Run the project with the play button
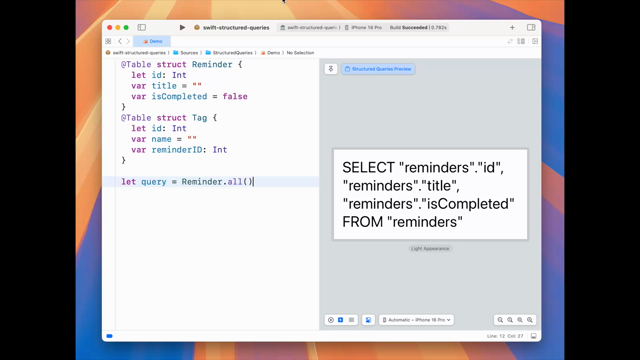The height and width of the screenshot is (360, 640). (182, 27)
